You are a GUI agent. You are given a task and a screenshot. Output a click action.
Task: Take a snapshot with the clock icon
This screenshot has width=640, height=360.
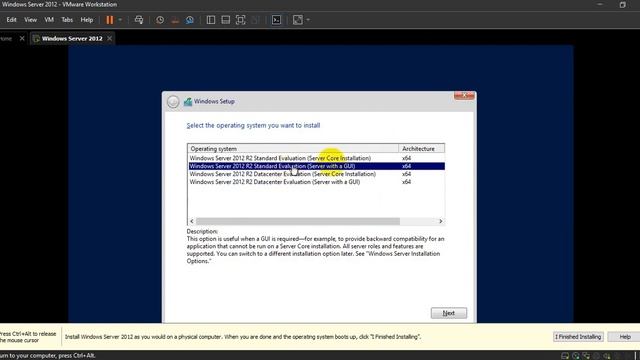[160, 20]
